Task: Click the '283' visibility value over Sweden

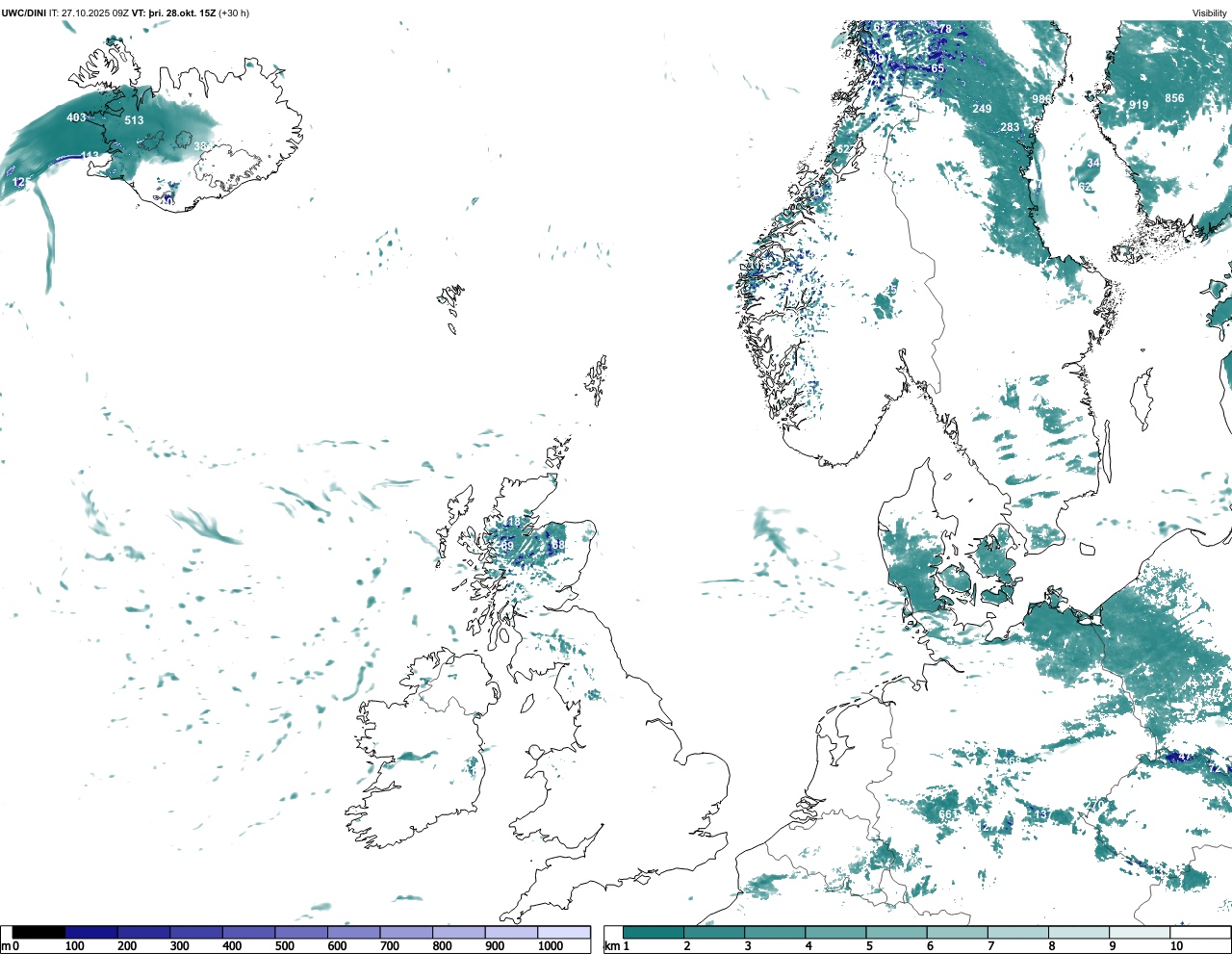Action: point(1010,127)
